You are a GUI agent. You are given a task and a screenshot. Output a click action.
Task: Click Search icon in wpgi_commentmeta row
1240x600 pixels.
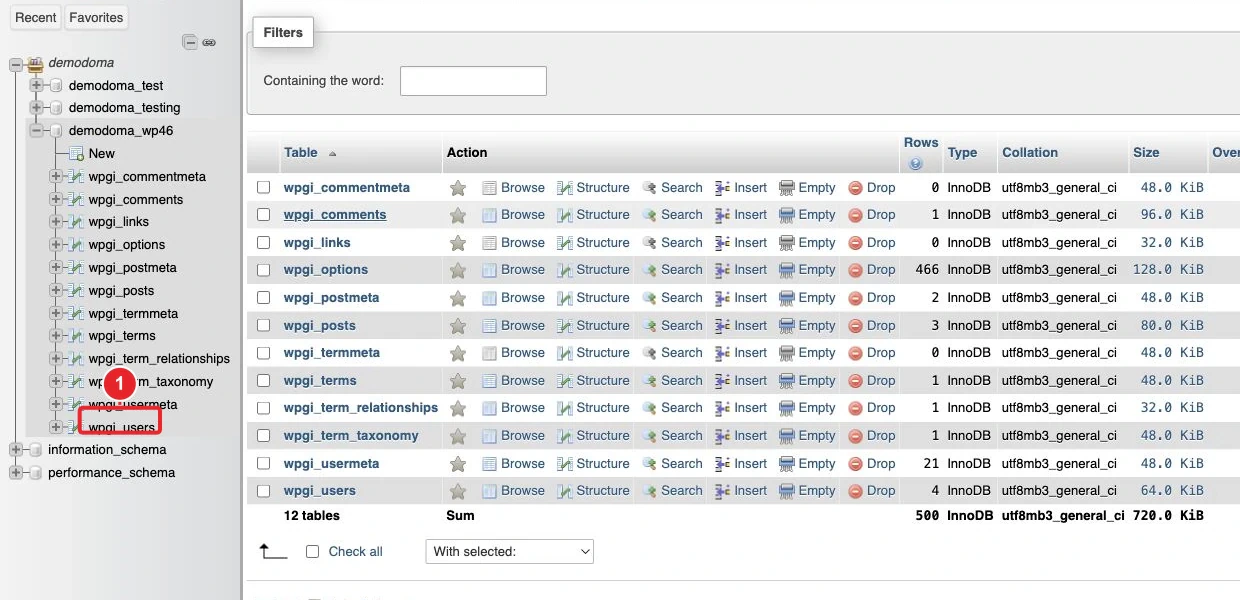click(649, 188)
